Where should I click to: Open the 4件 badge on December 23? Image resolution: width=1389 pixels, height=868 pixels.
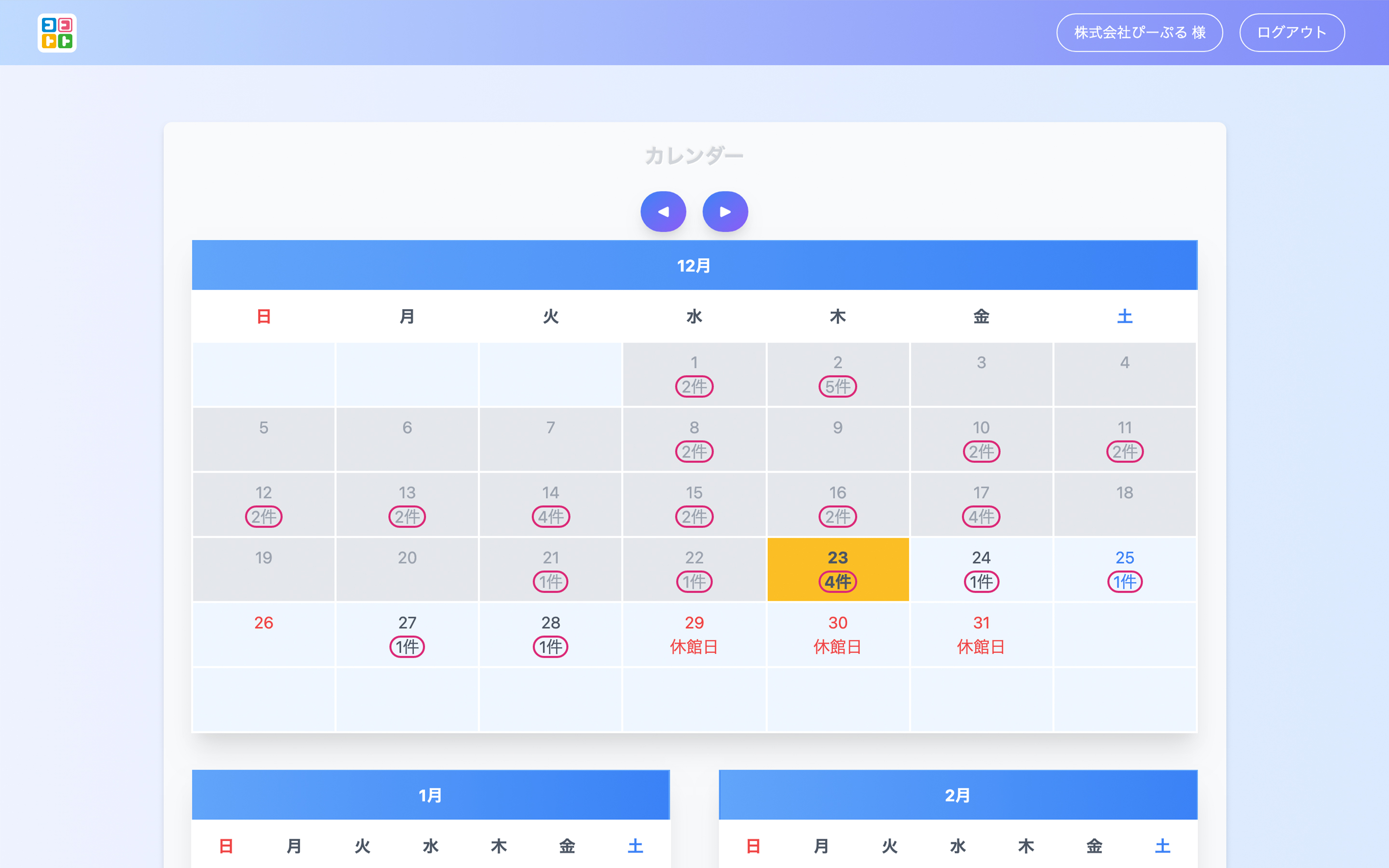coord(837,582)
